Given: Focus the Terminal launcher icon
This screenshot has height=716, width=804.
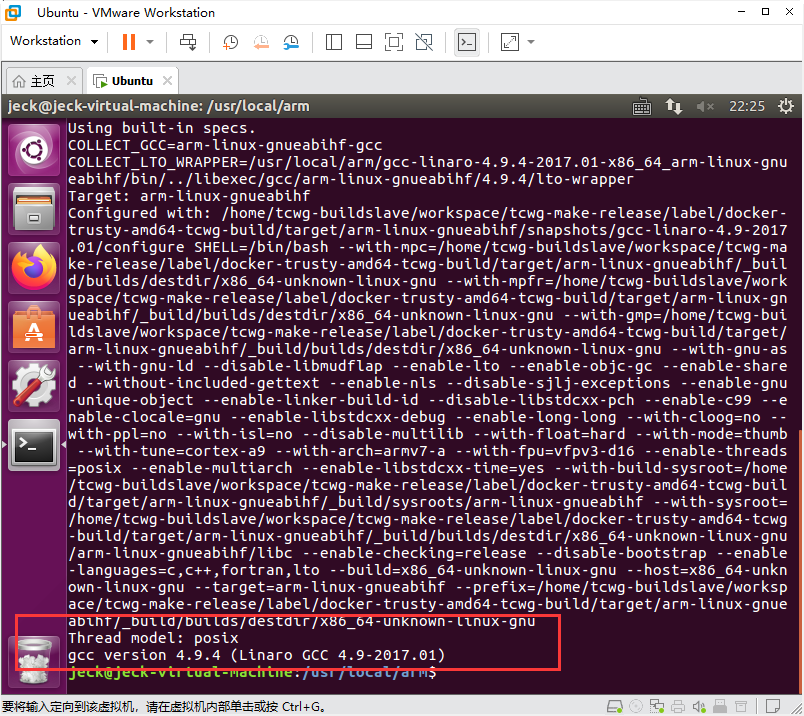Looking at the screenshot, I should pyautogui.click(x=34, y=445).
